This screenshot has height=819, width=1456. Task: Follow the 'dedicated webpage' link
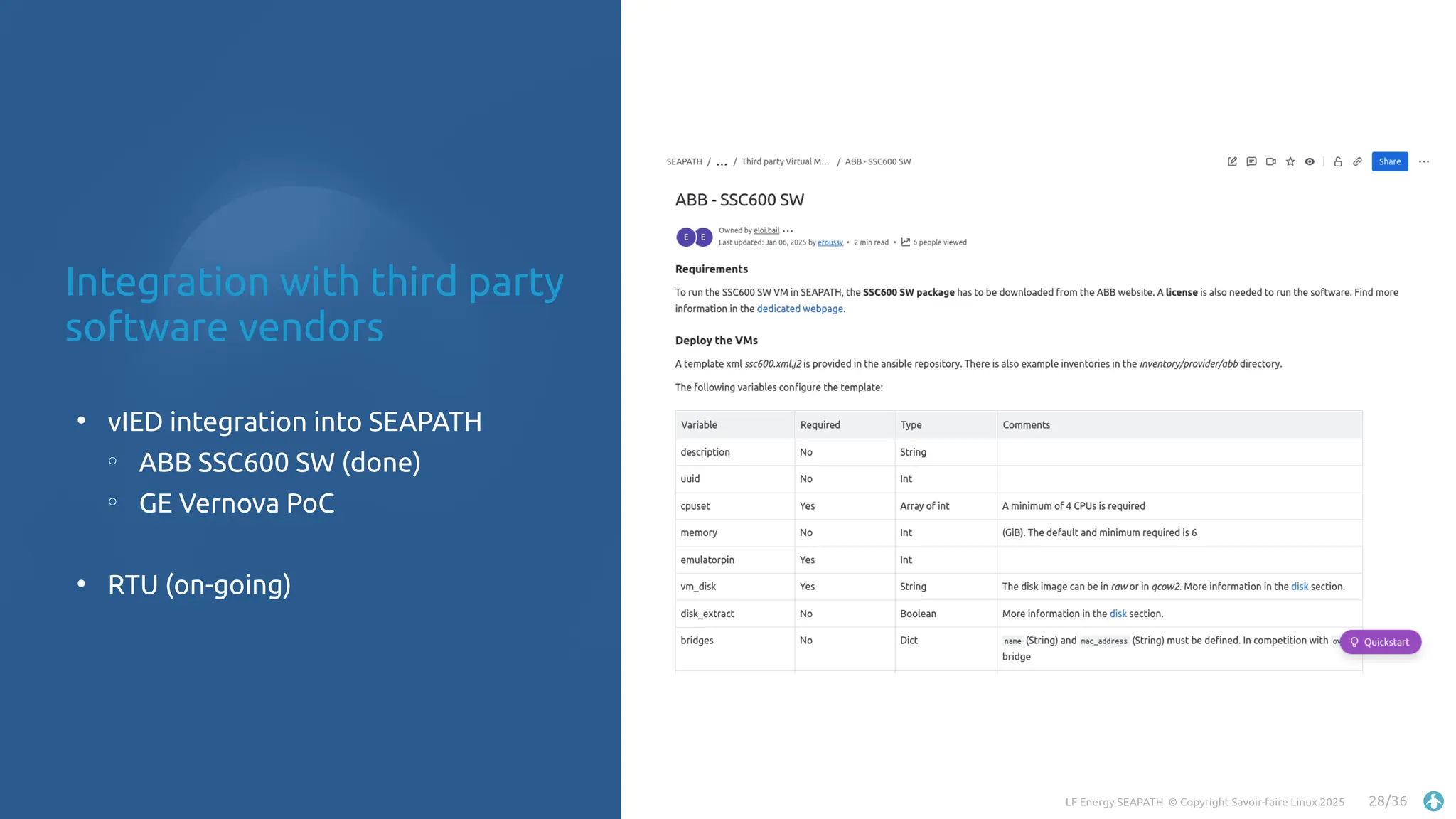pos(800,309)
